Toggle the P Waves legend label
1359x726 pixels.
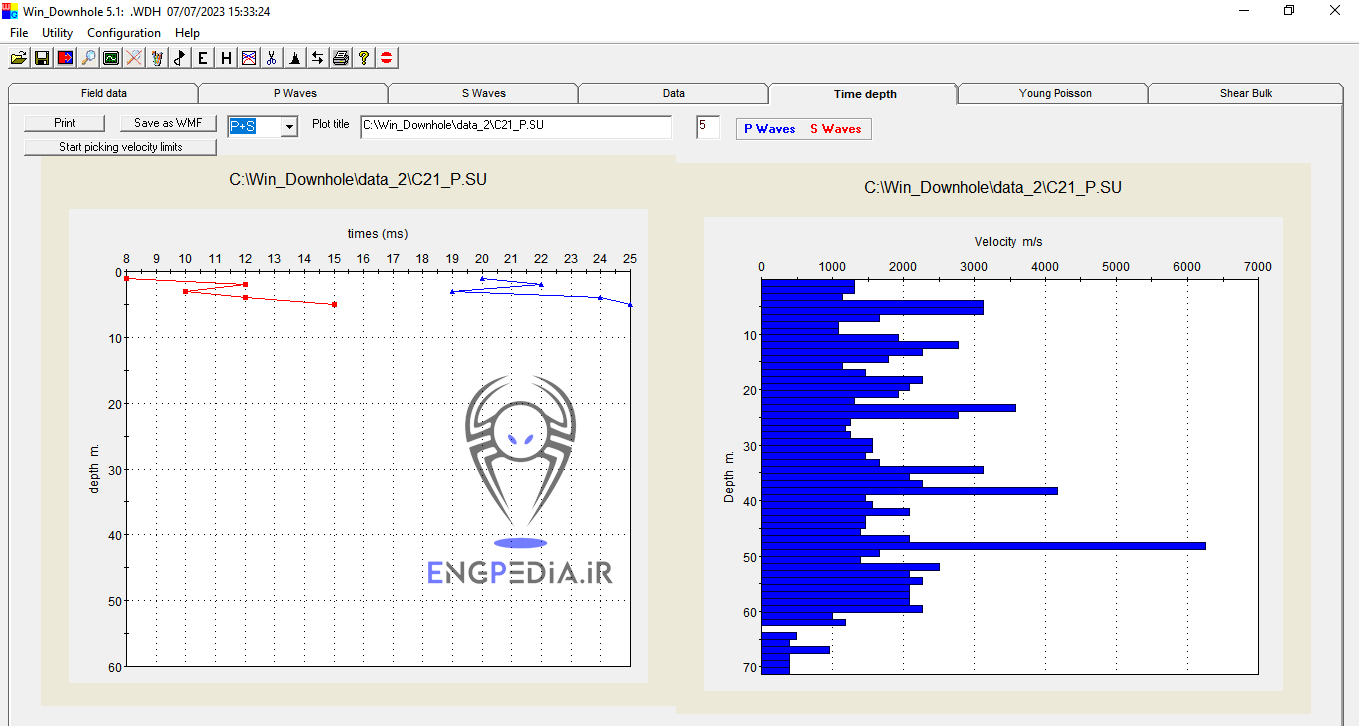(x=769, y=129)
